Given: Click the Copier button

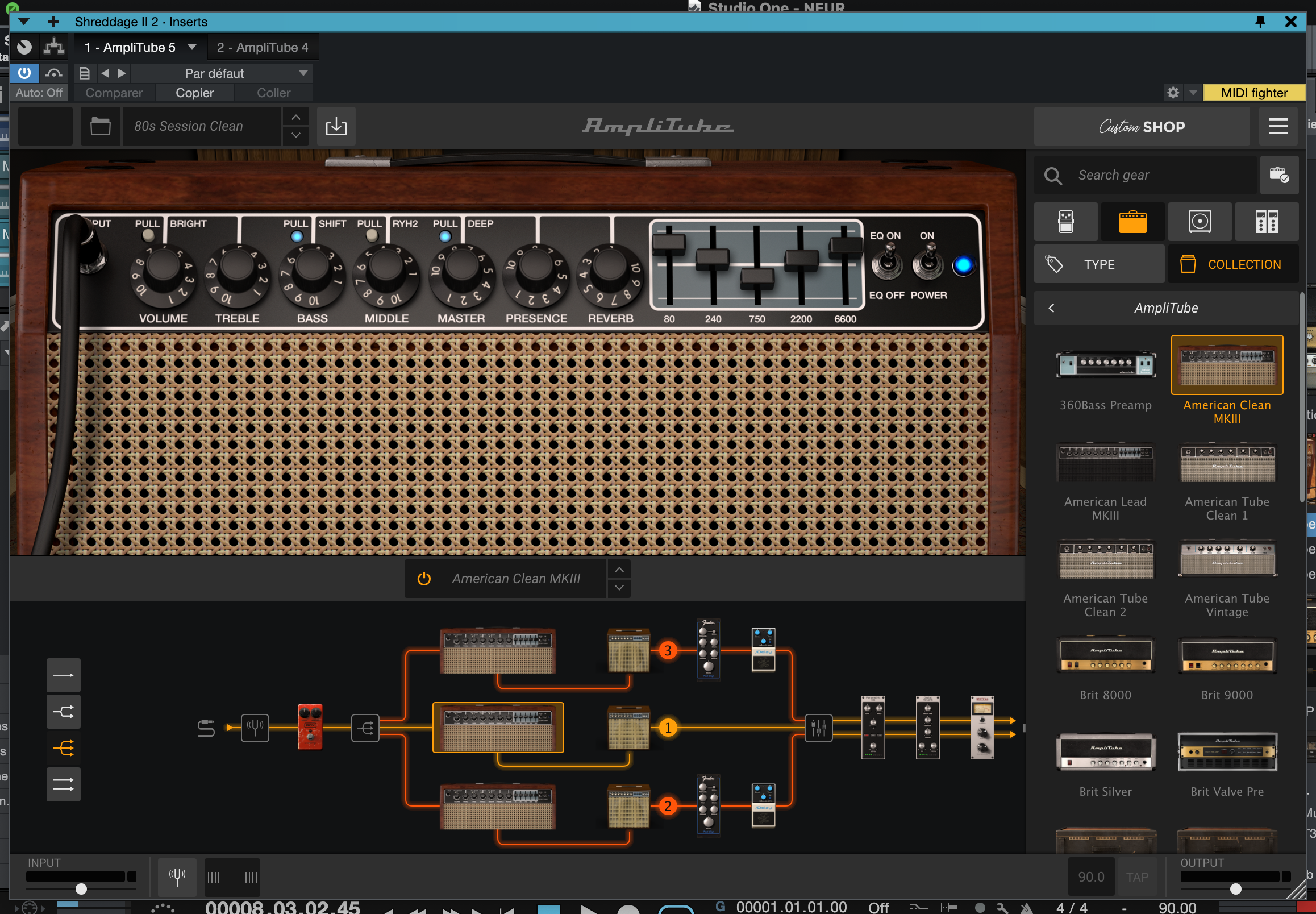Looking at the screenshot, I should tap(195, 93).
